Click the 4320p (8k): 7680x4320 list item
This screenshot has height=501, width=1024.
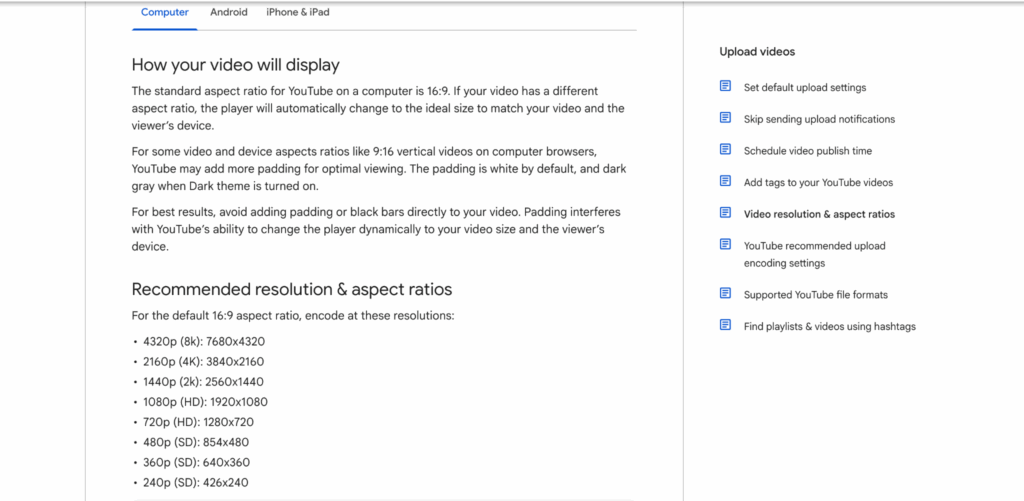pos(204,342)
